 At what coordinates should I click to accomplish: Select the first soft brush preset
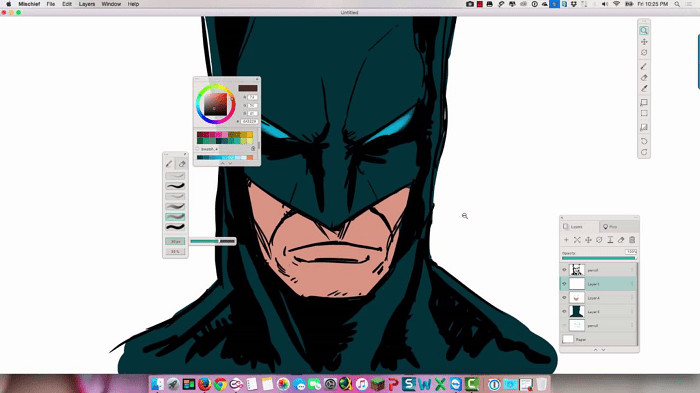click(x=175, y=176)
